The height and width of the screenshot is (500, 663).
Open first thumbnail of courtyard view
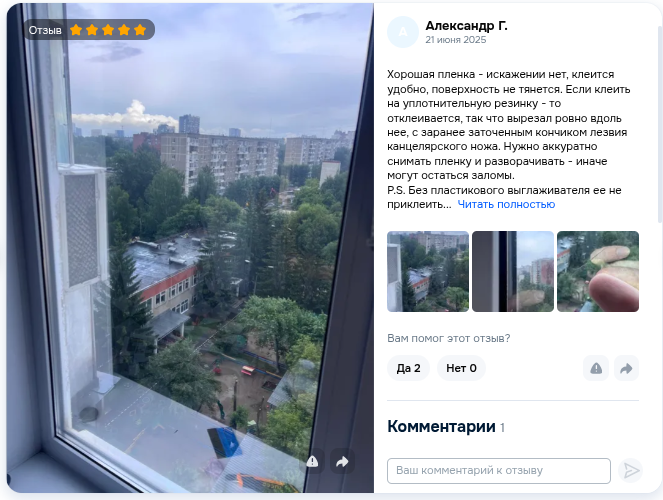coord(428,271)
